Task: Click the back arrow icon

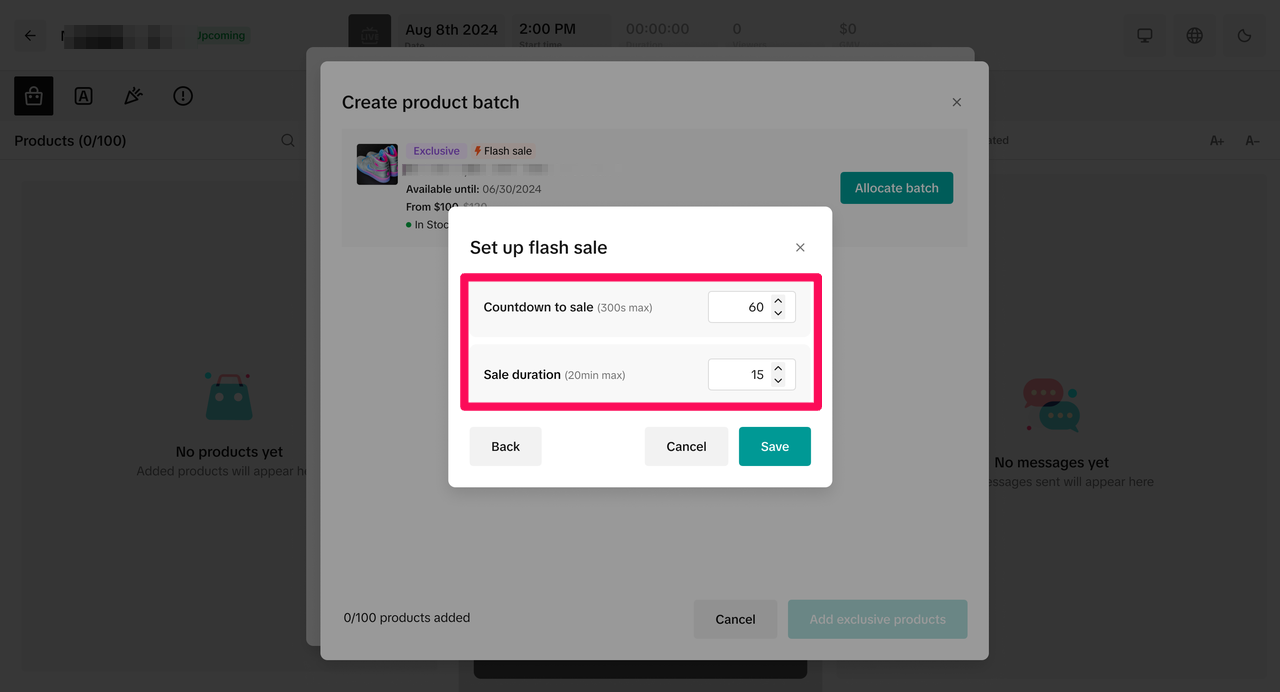Action: 30,36
